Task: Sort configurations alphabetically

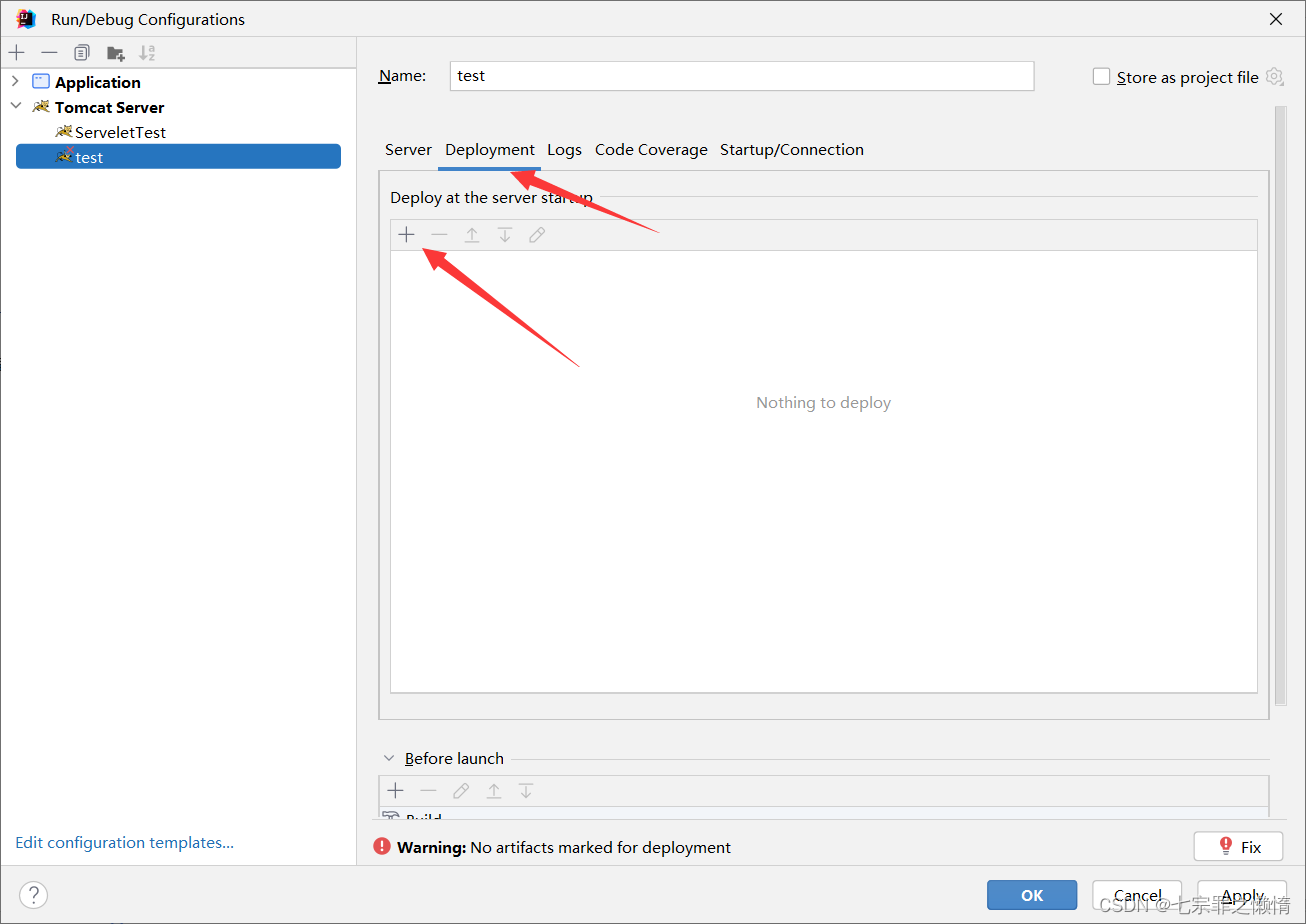Action: (147, 53)
